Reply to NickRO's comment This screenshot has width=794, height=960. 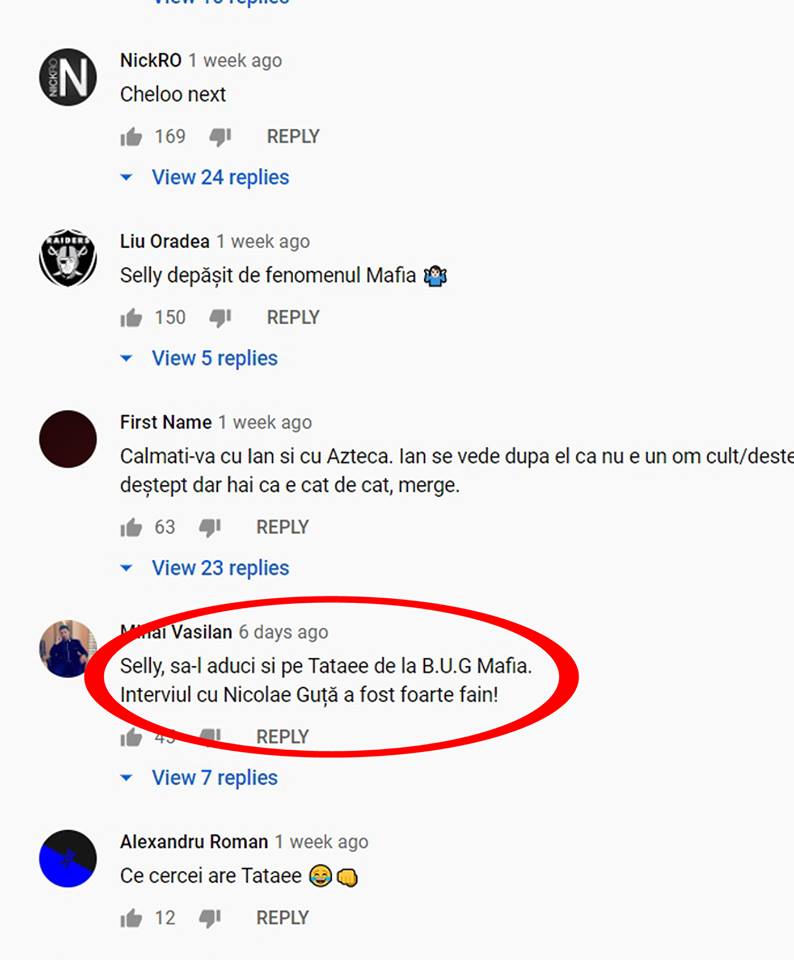(x=293, y=137)
